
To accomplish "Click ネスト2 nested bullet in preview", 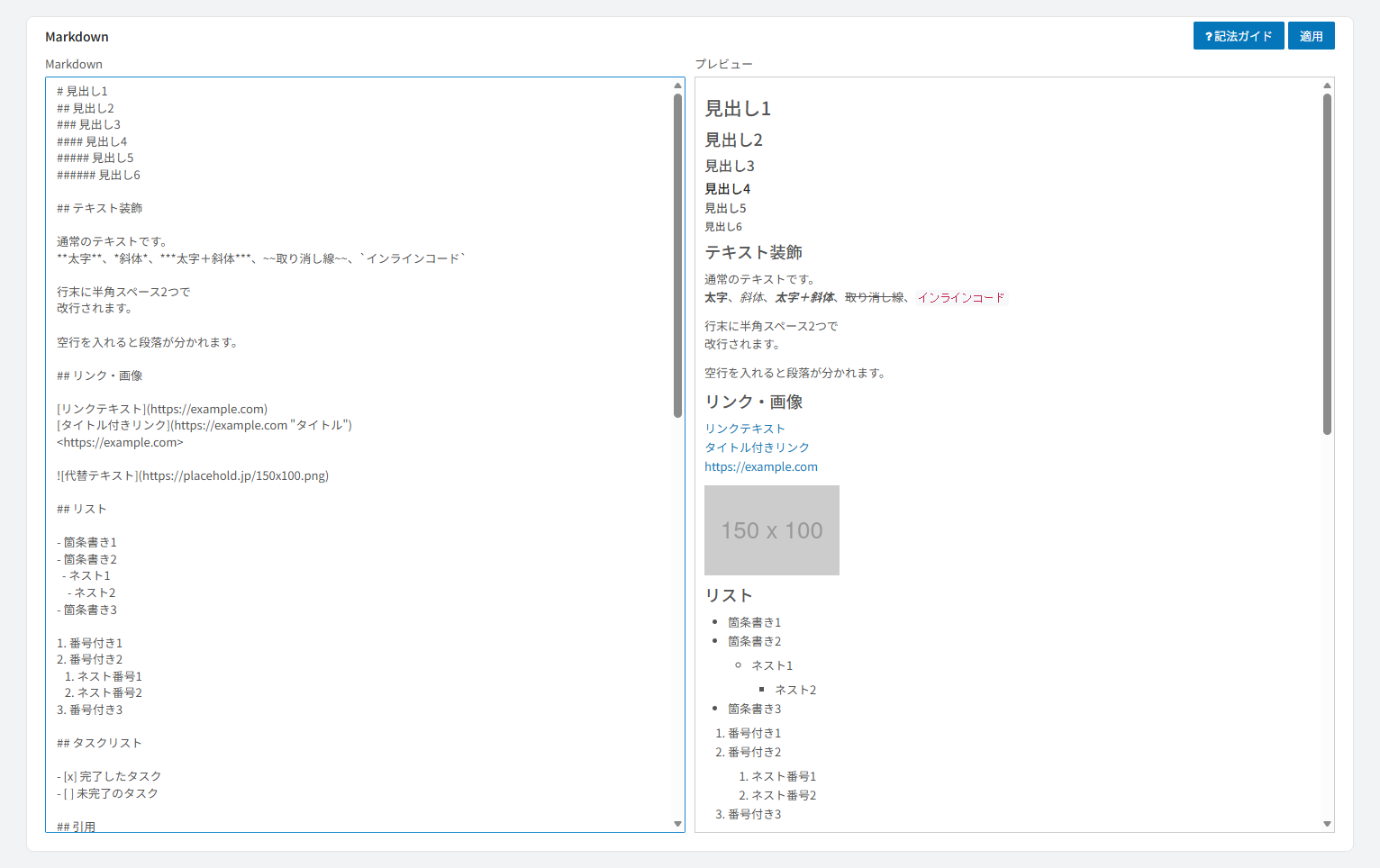I will 795,690.
